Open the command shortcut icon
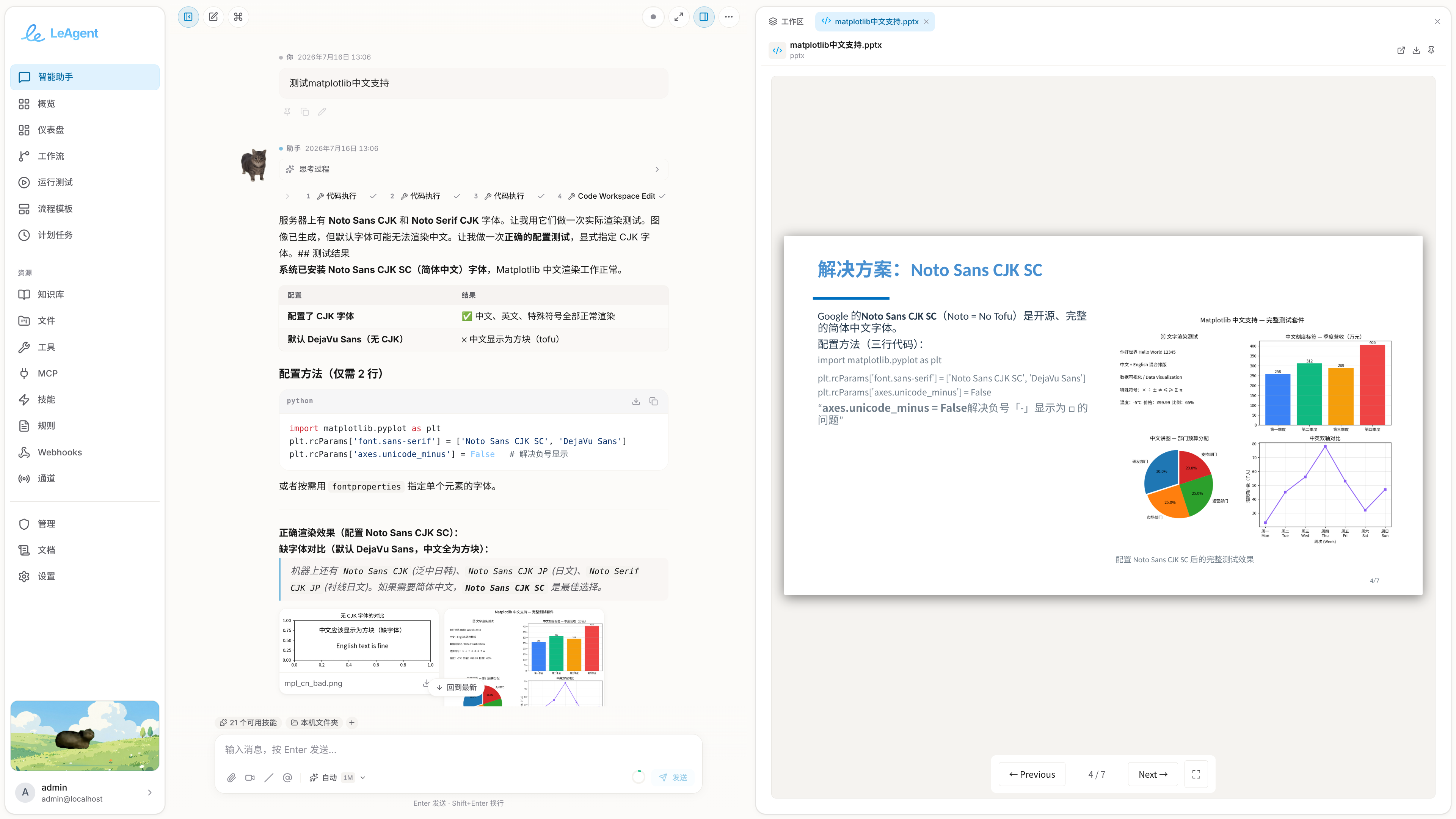Image resolution: width=1456 pixels, height=819 pixels. 238,17
